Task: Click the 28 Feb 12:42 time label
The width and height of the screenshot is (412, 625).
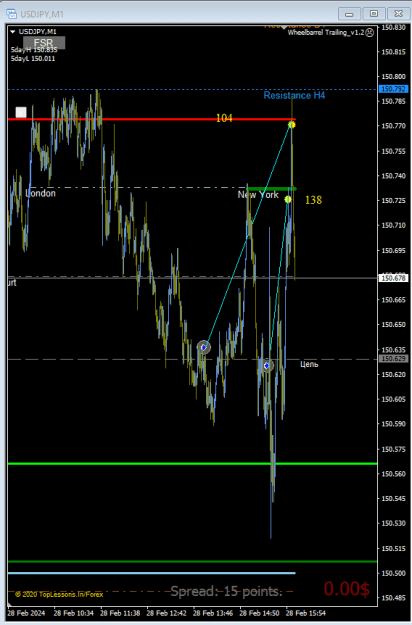Action: tap(167, 613)
